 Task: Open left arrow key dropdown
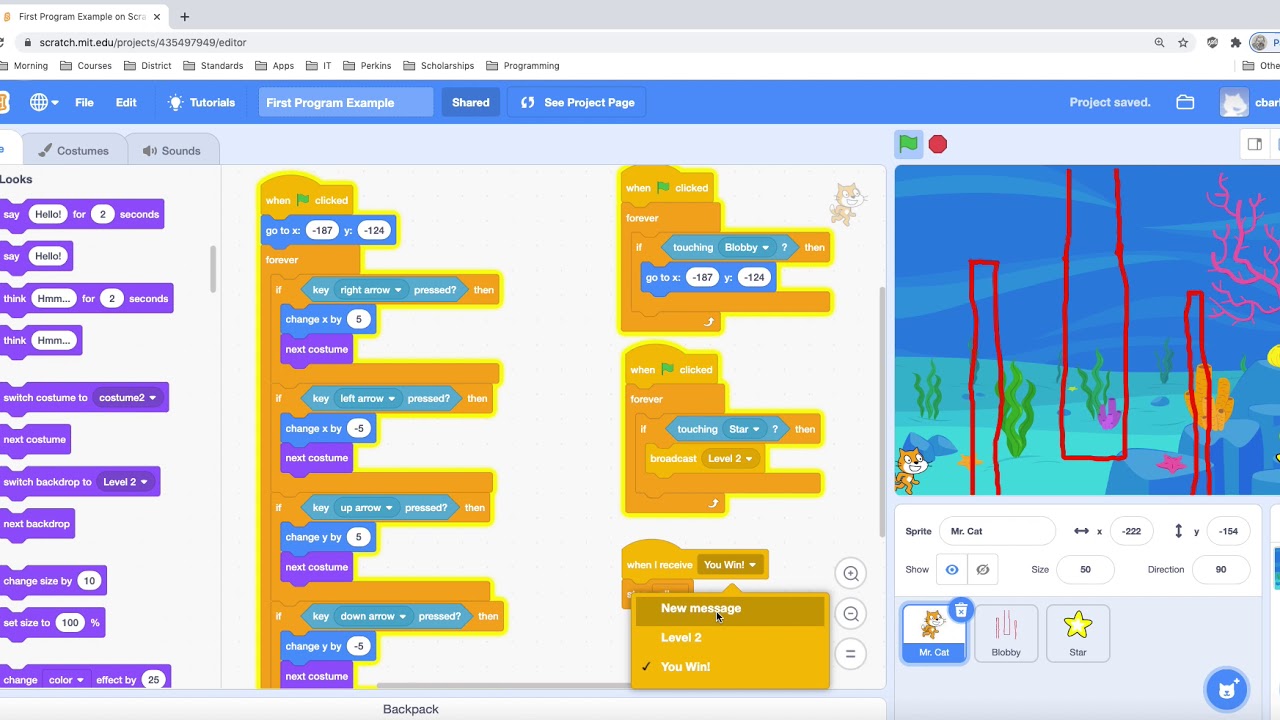(x=367, y=398)
